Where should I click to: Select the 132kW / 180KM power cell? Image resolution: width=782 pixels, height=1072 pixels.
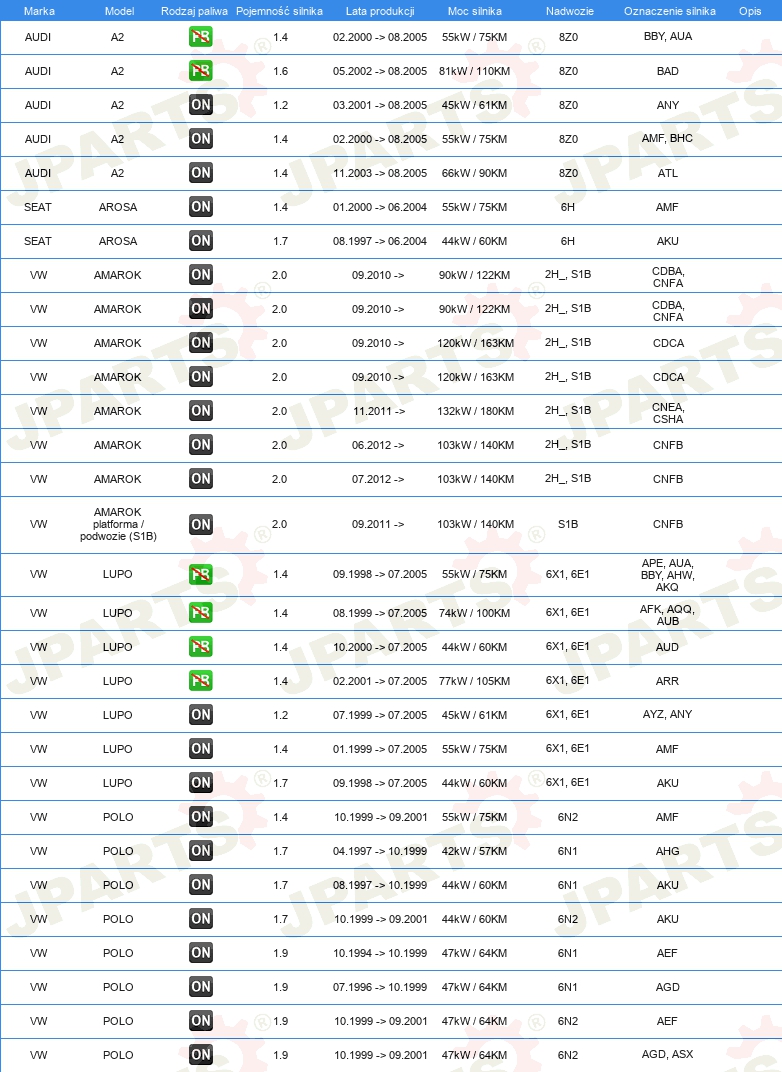coord(476,411)
